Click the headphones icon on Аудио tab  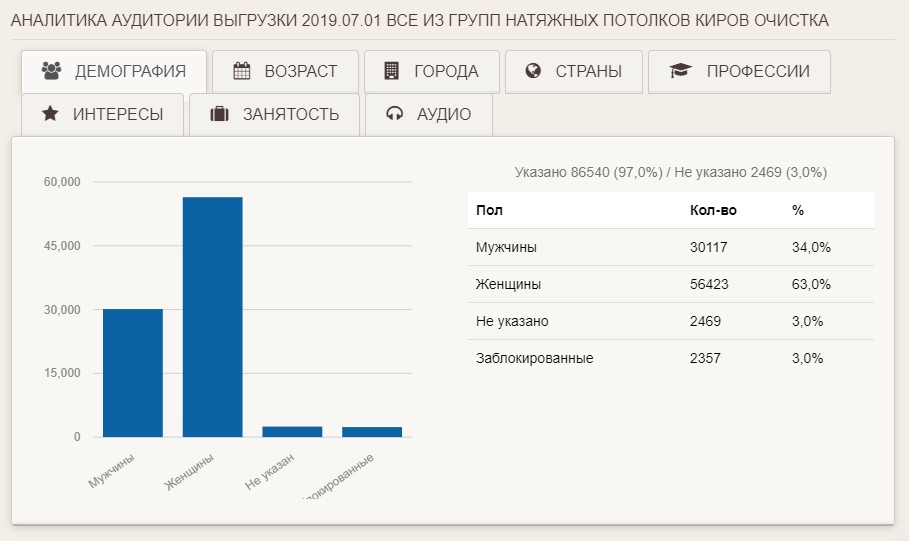(394, 114)
